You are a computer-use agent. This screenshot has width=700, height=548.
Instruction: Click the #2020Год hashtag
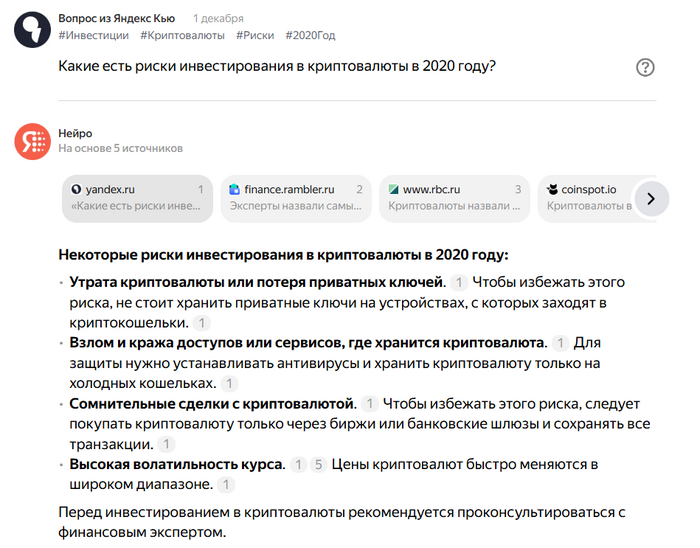[x=310, y=35]
